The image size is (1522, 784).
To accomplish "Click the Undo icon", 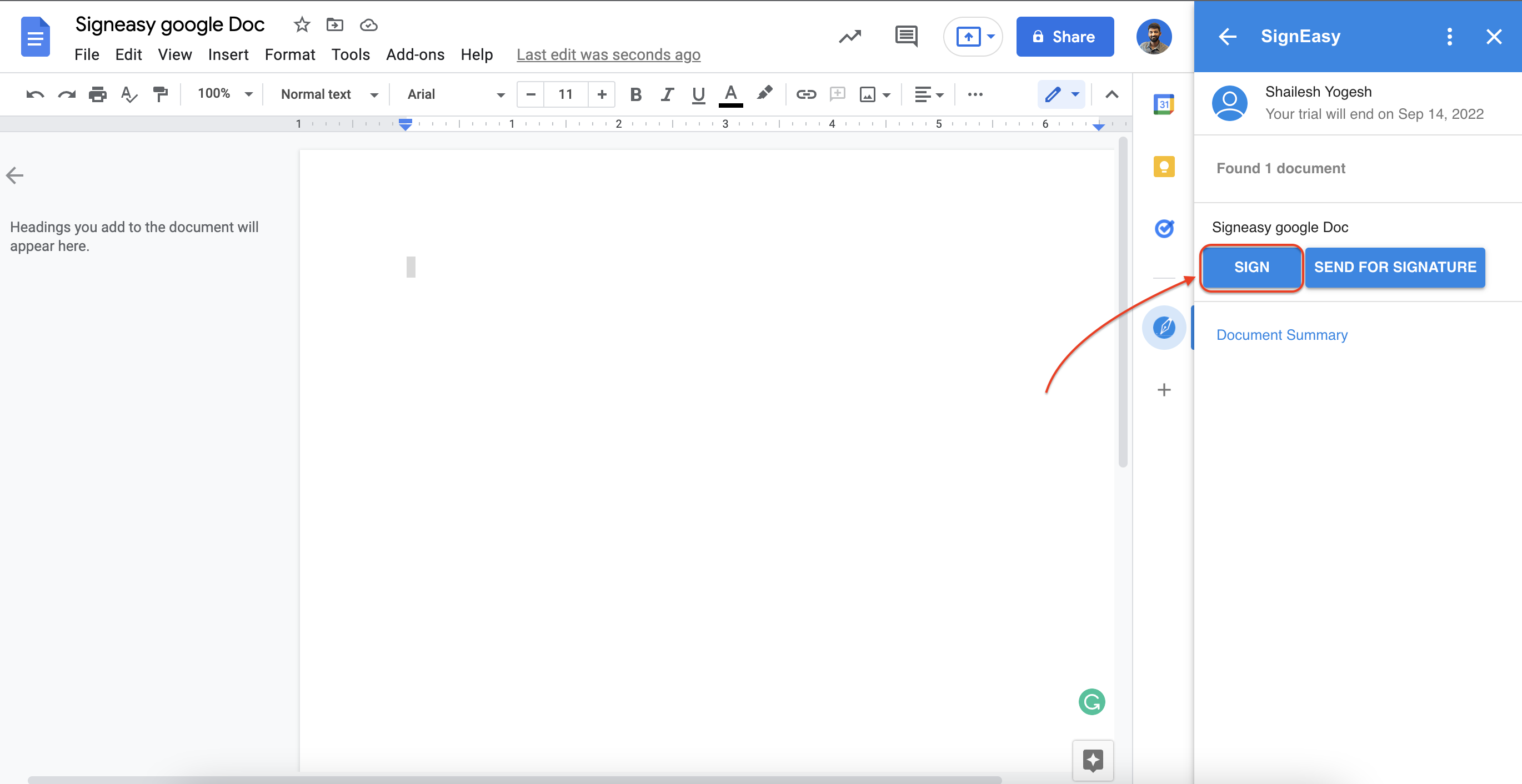I will [x=35, y=94].
